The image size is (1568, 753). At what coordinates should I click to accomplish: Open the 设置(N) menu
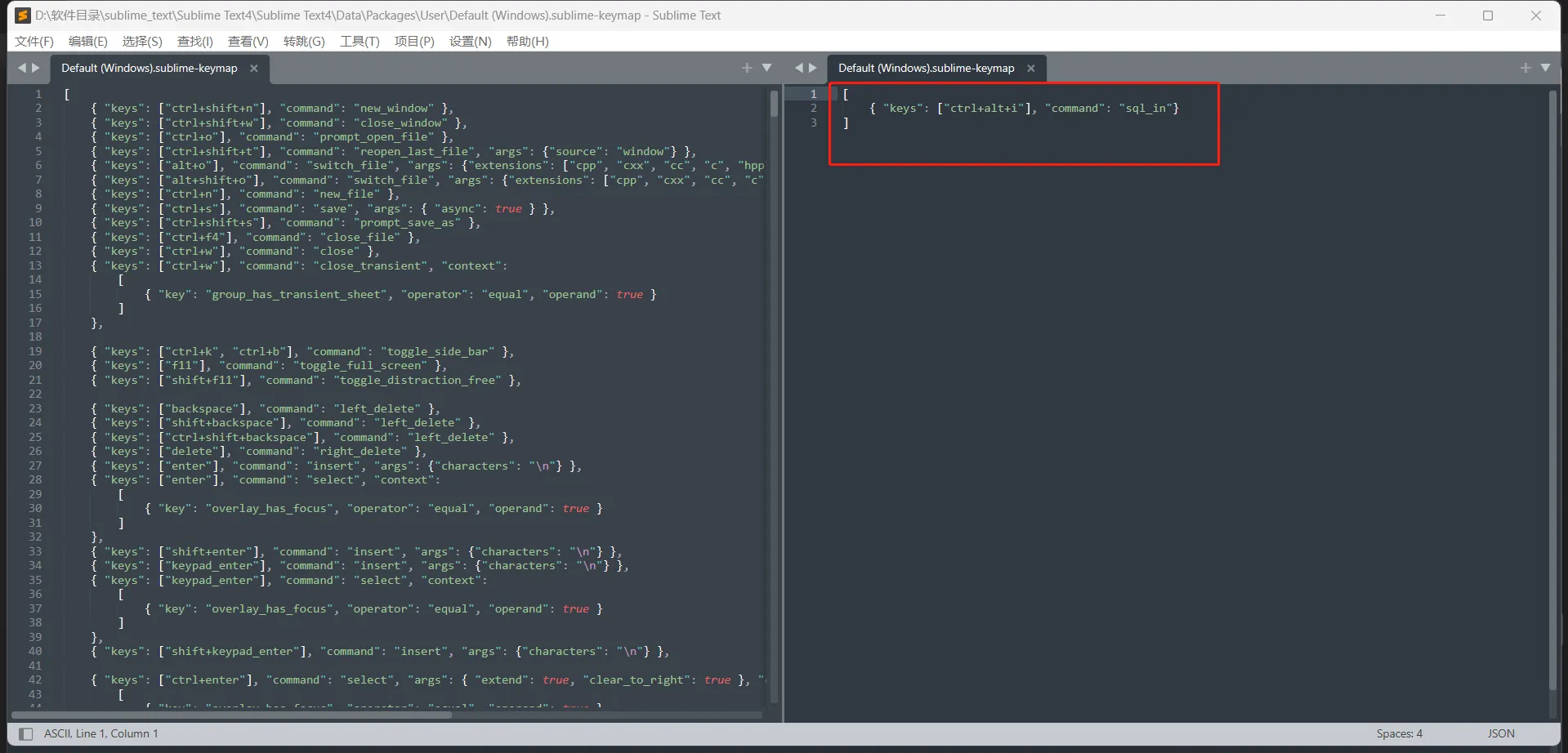click(x=471, y=41)
